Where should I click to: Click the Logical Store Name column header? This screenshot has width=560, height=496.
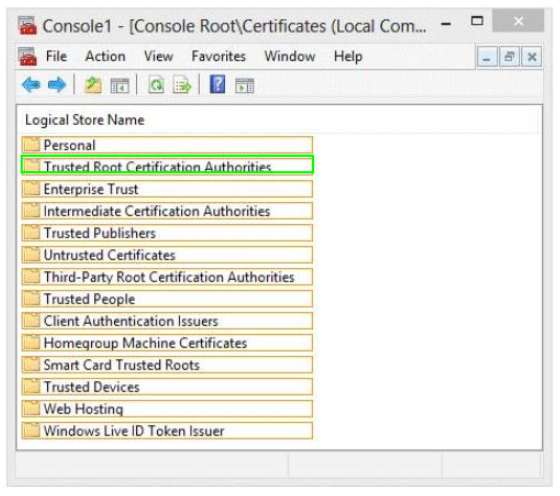(85, 120)
